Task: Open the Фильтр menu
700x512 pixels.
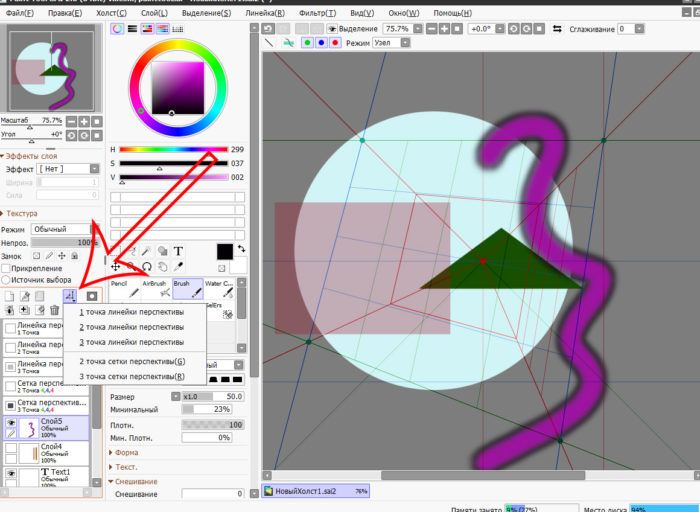Action: 317,13
